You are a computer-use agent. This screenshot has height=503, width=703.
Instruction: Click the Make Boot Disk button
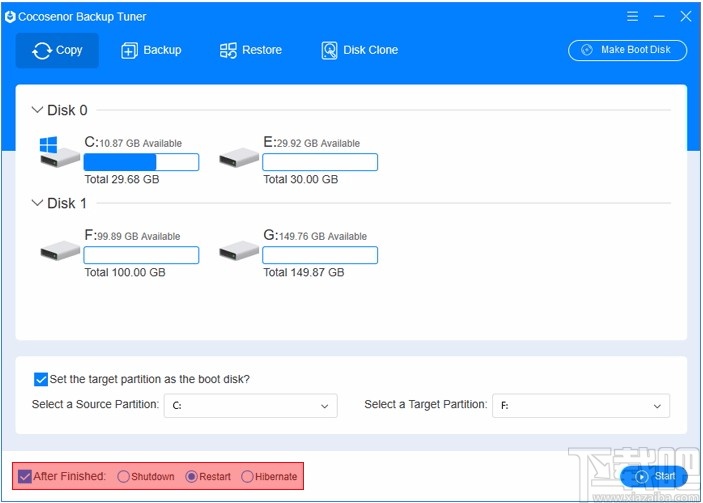(627, 50)
